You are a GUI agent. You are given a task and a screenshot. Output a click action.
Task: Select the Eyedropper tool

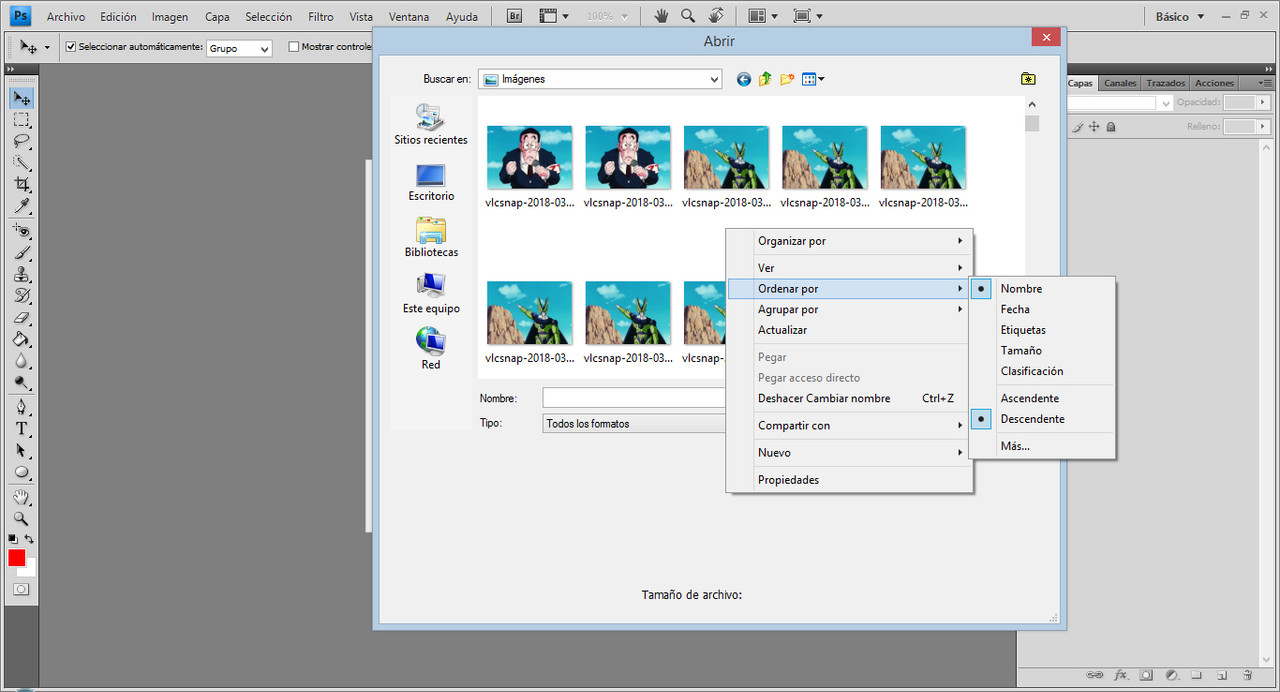coord(21,206)
